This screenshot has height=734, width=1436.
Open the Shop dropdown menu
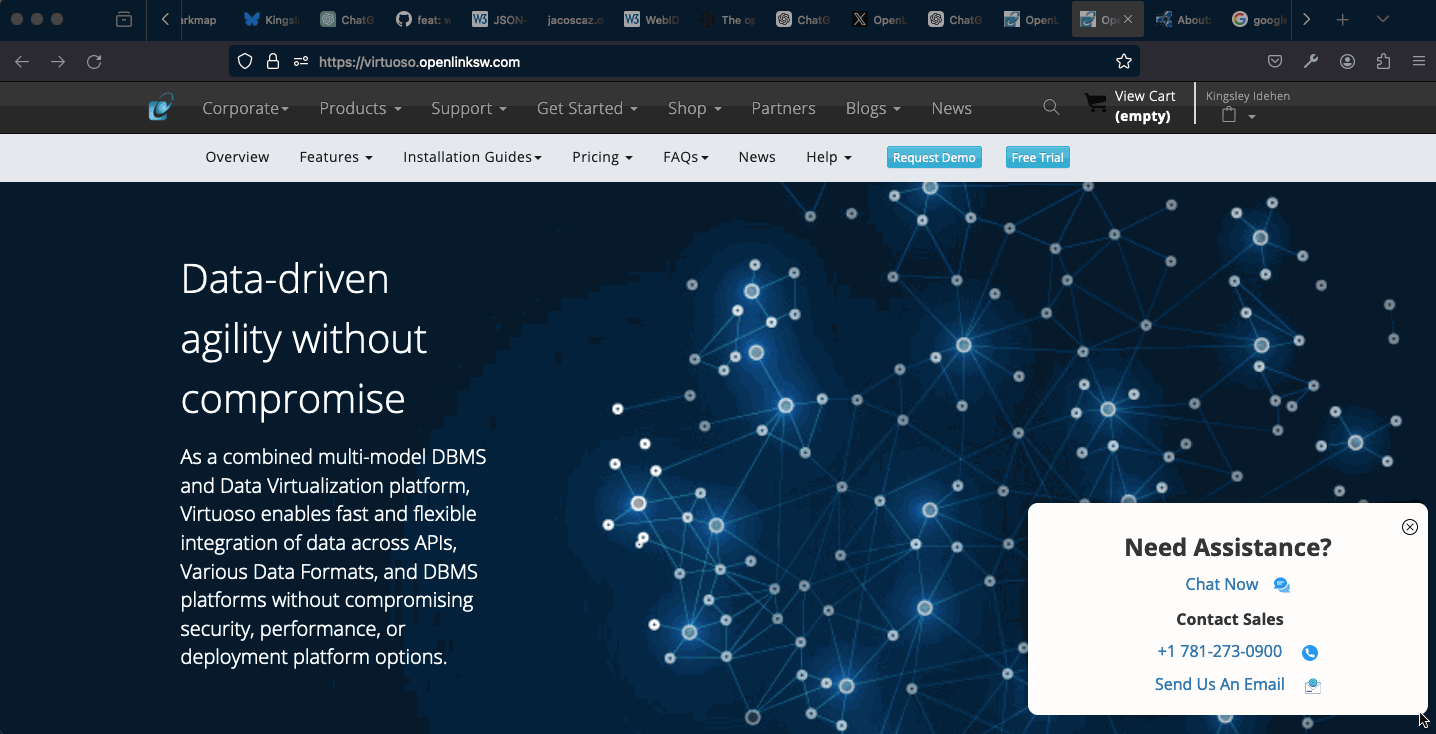pyautogui.click(x=695, y=108)
